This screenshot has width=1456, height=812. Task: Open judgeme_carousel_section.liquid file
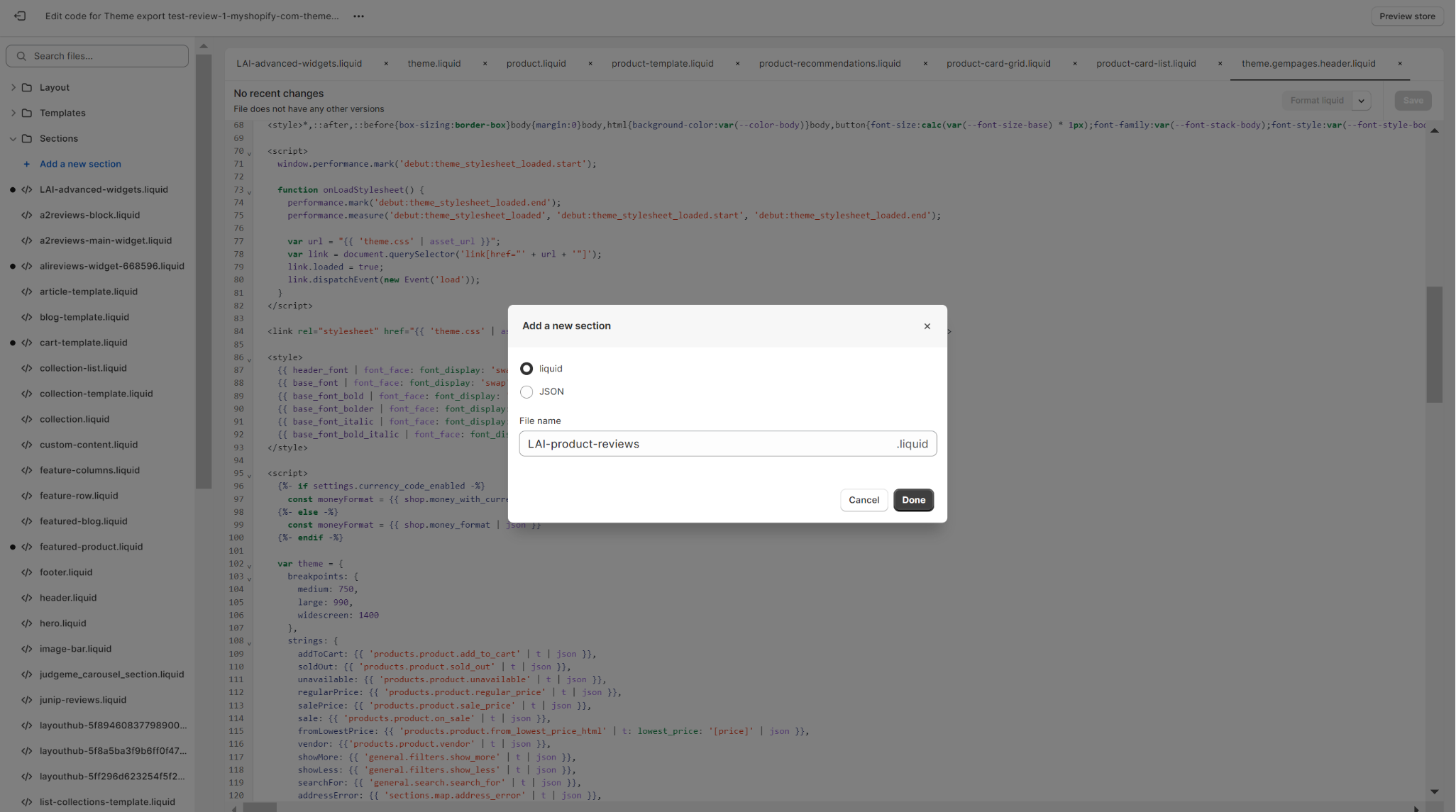111,674
